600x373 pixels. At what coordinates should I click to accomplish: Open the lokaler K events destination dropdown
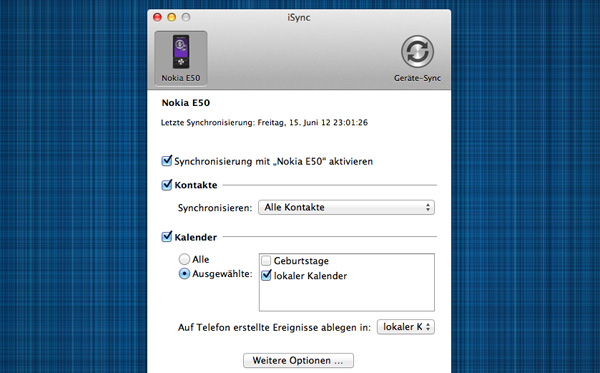(406, 327)
